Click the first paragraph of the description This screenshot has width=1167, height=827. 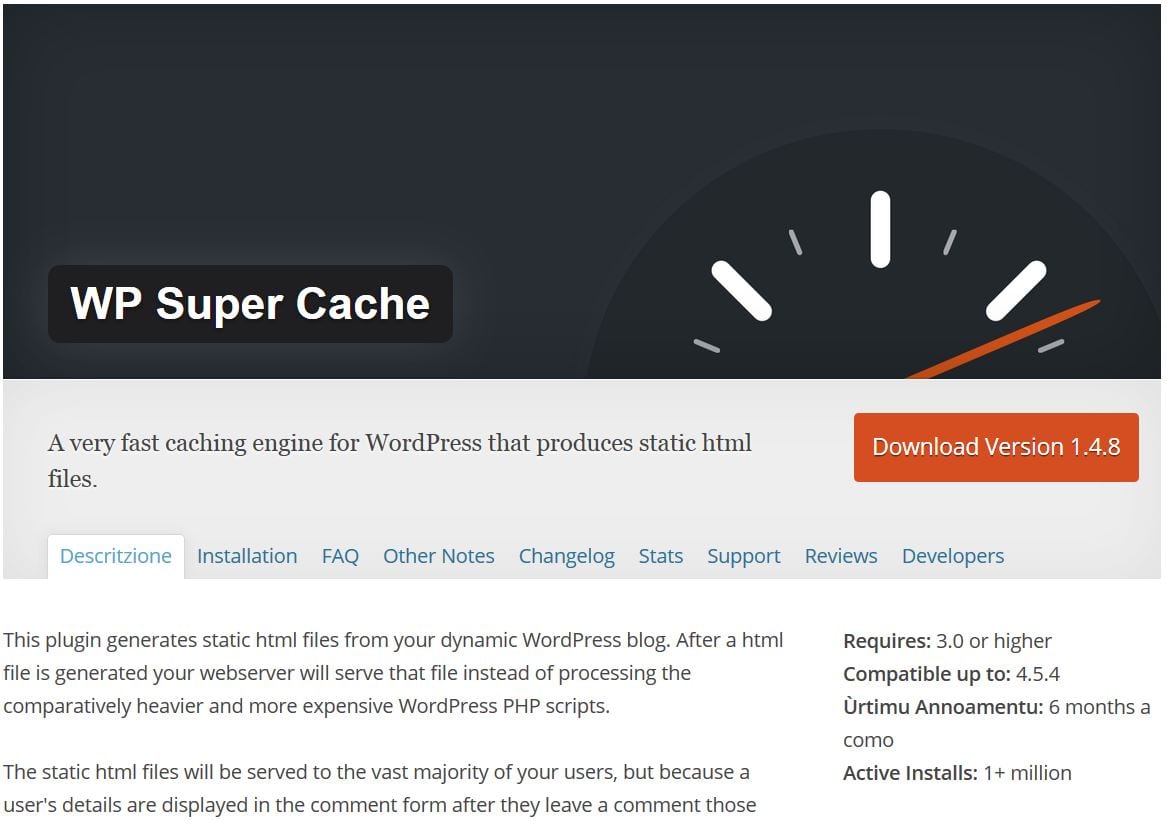coord(393,672)
